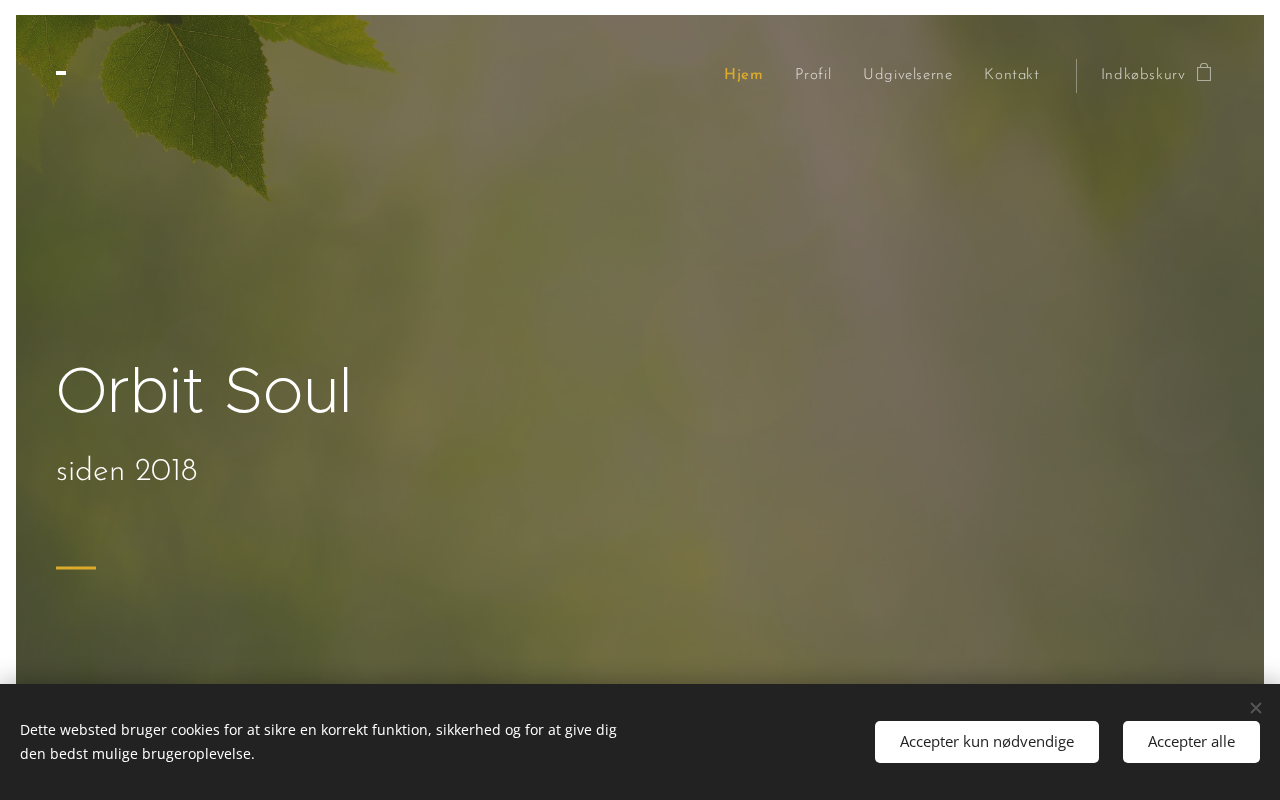Accept all cookies with Accepter alle
The image size is (1280, 800).
tap(1191, 742)
